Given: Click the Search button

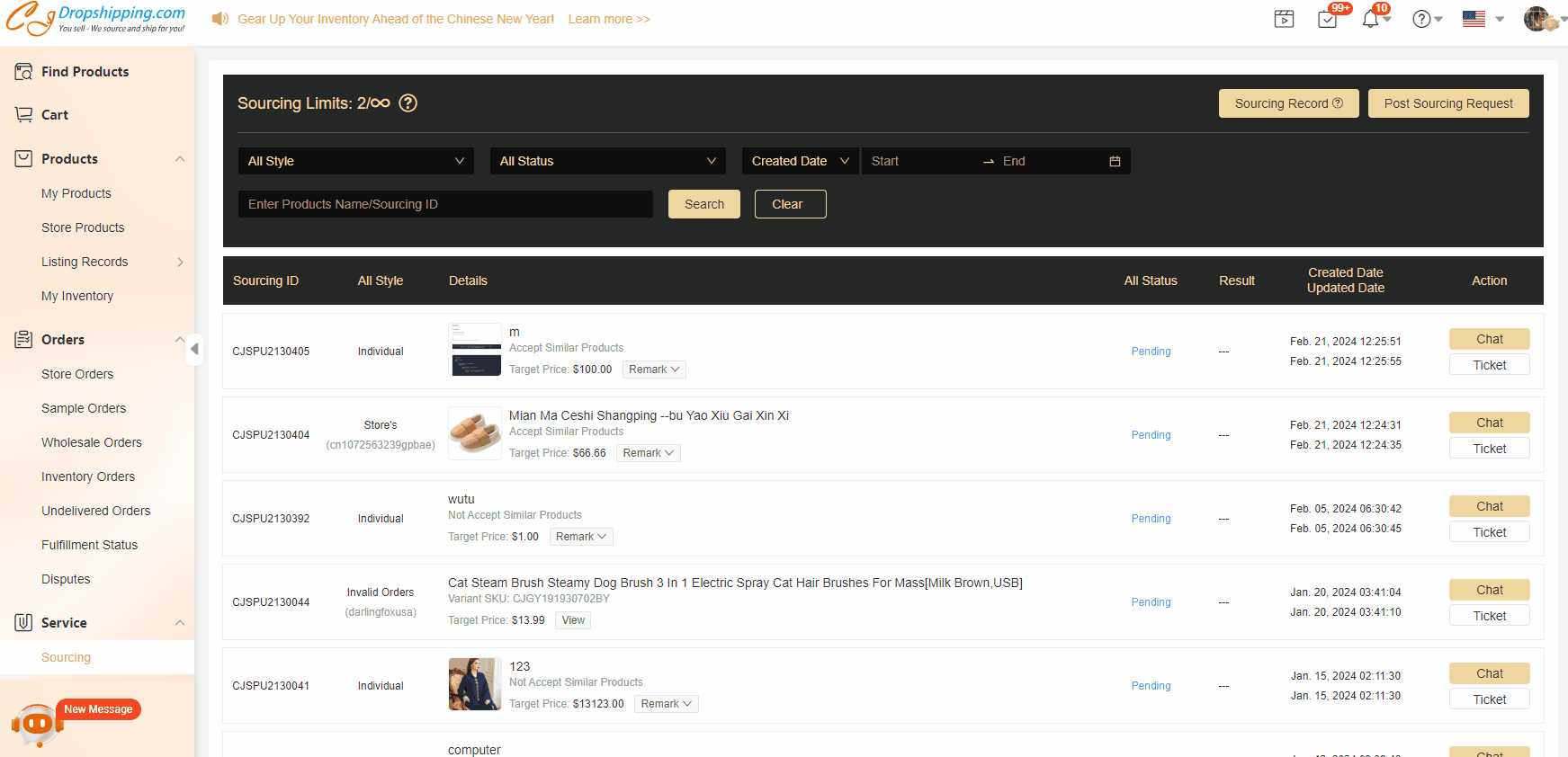Looking at the screenshot, I should pyautogui.click(x=703, y=204).
